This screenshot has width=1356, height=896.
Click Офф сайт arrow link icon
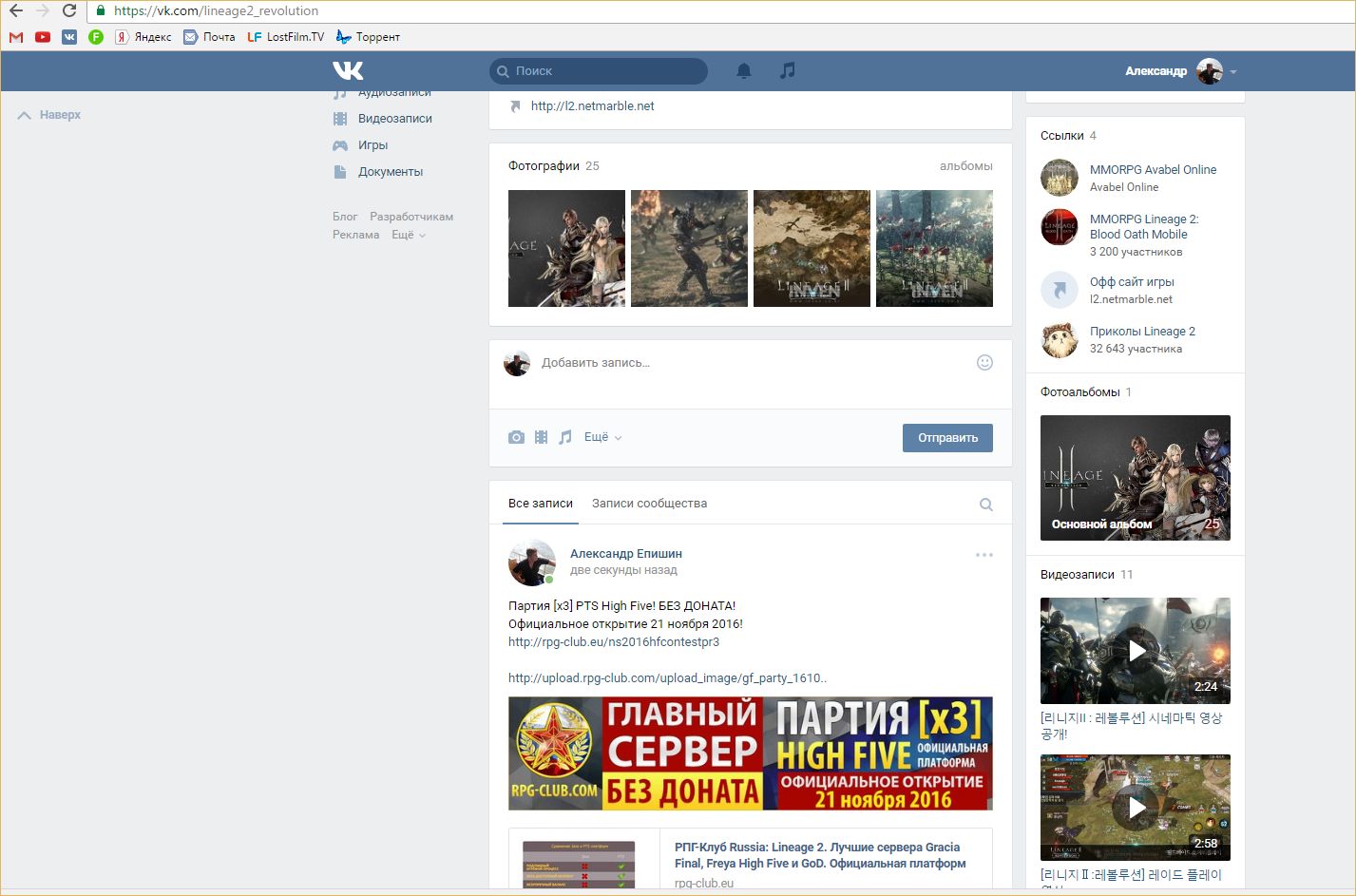point(1060,290)
